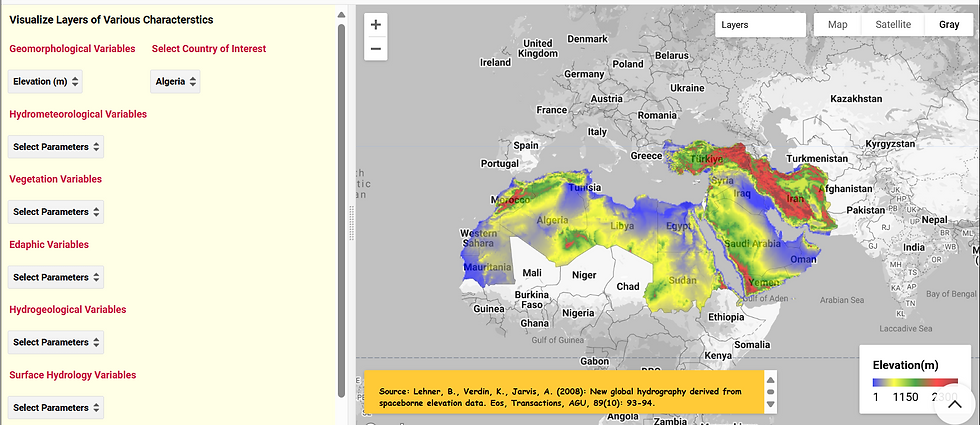Click the Select Country of Interest heading

[209, 49]
